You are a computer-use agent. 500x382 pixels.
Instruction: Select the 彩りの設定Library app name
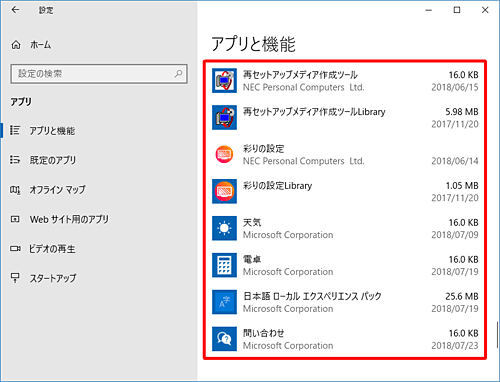click(x=277, y=186)
